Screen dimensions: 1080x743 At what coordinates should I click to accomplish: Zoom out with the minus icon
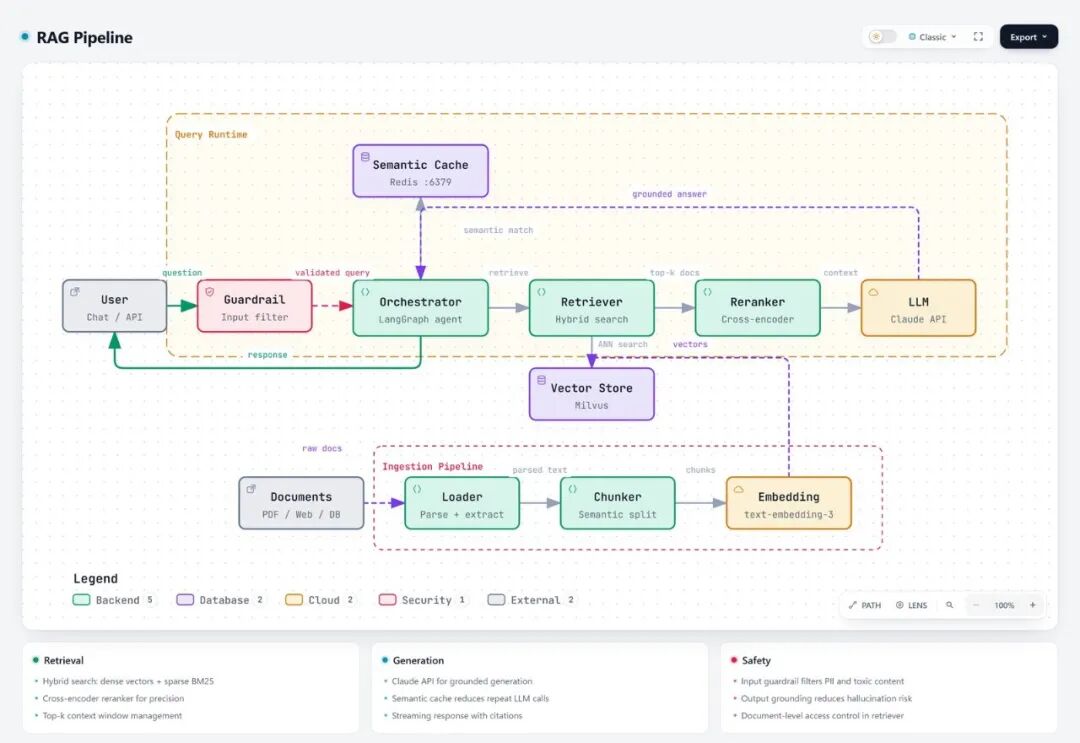pos(975,605)
